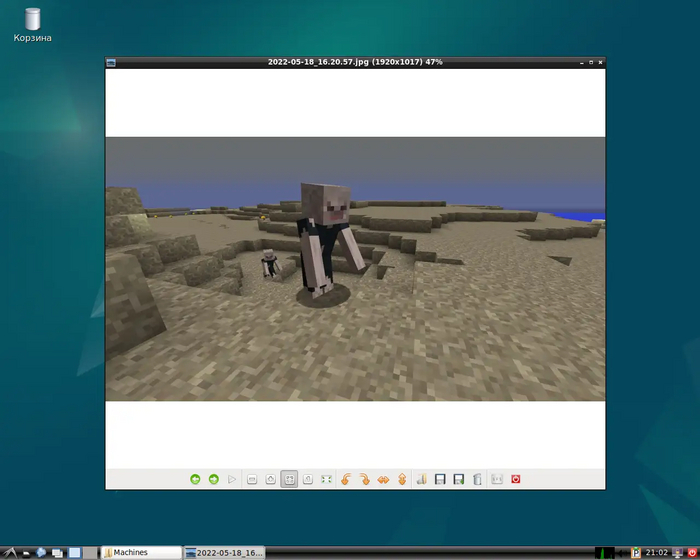Flip the image vertically
The width and height of the screenshot is (700, 560).
tap(402, 479)
